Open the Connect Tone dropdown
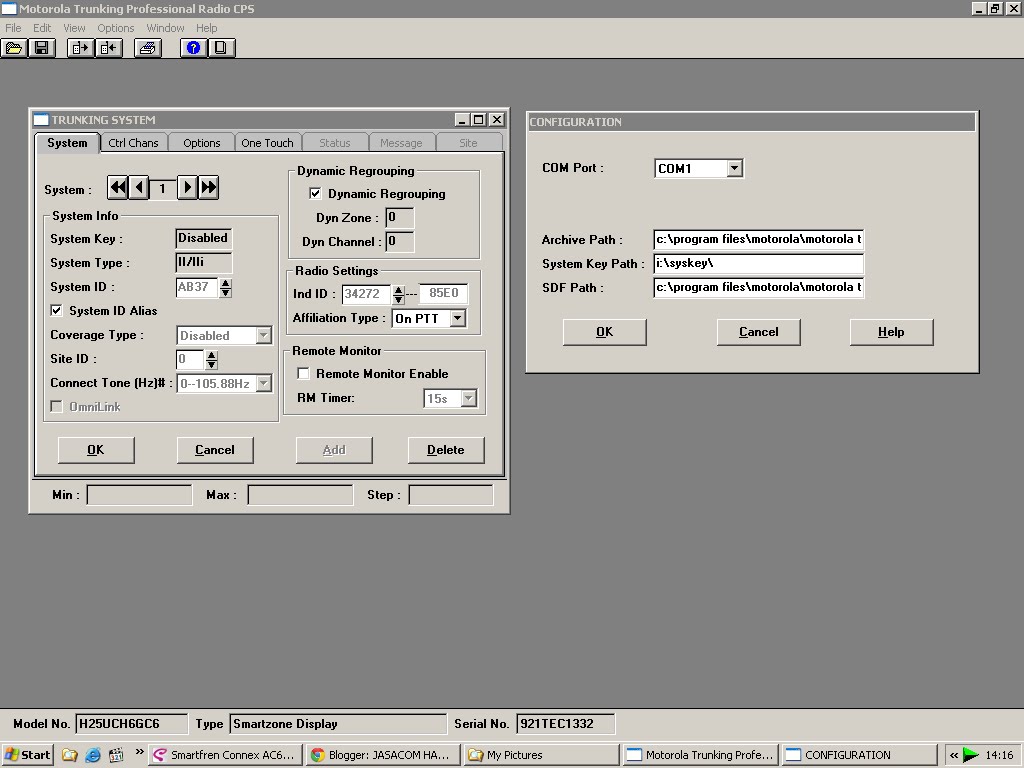This screenshot has height=768, width=1024. (263, 383)
